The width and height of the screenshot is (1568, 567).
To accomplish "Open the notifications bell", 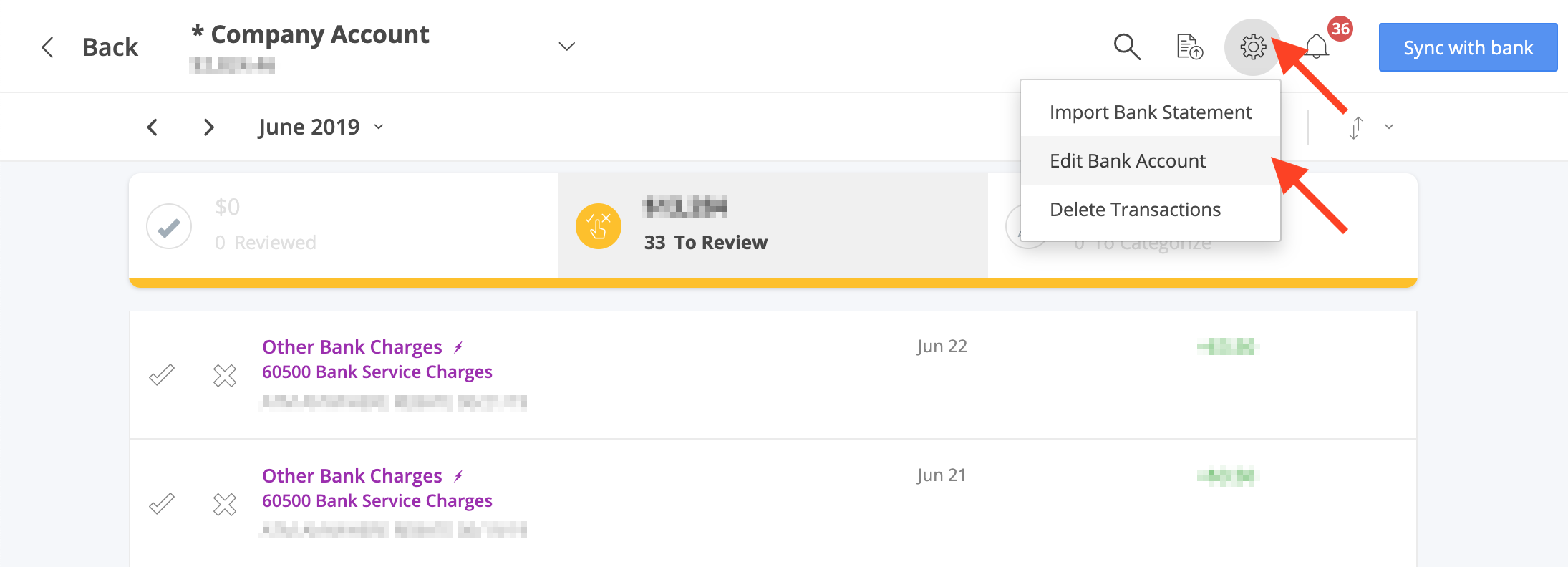I will tap(1317, 47).
